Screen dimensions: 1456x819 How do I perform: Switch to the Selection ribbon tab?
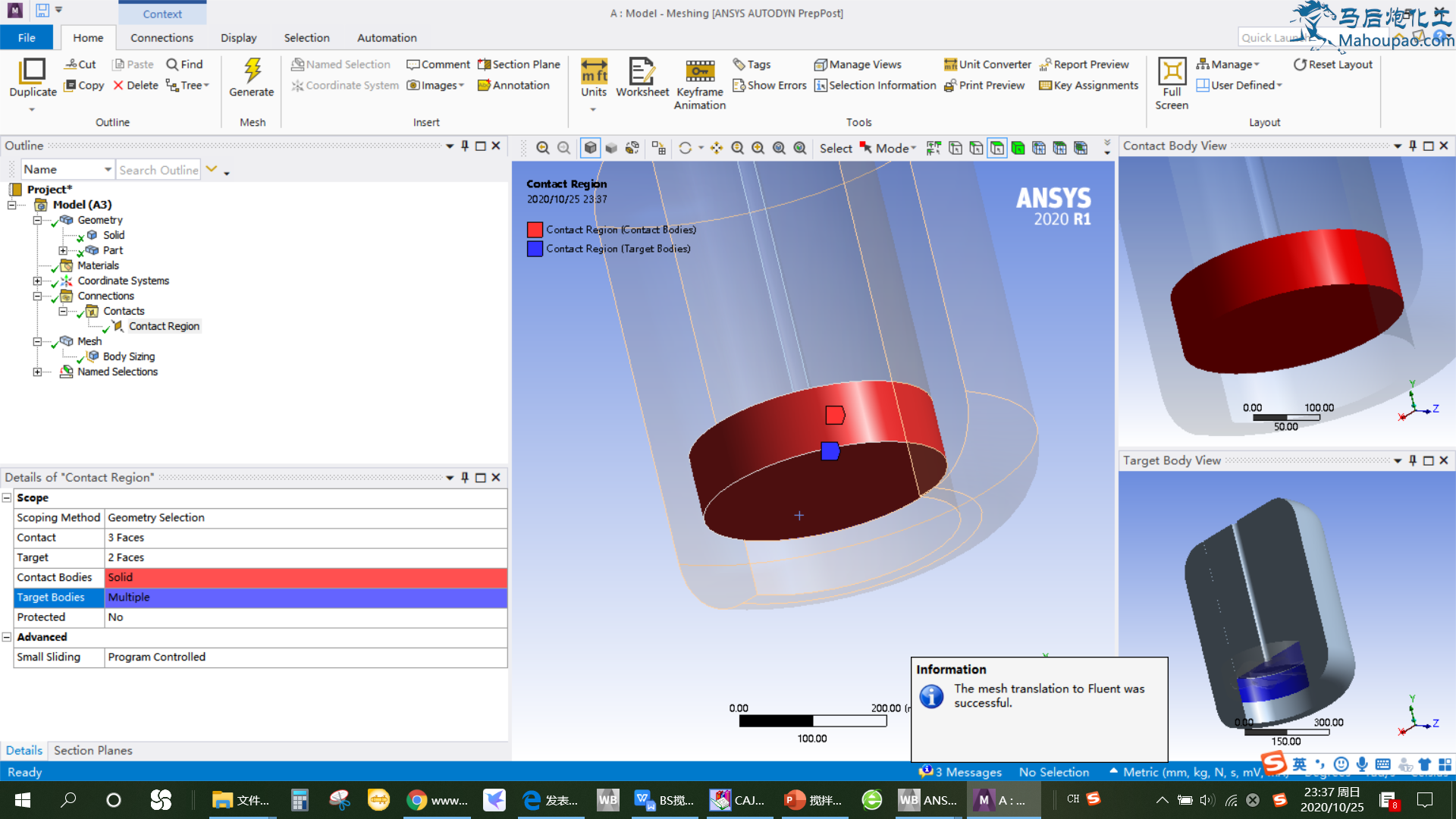tap(306, 38)
